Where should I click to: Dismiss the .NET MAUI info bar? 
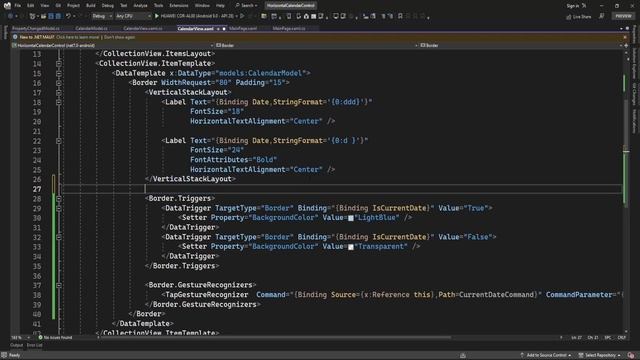[625, 37]
